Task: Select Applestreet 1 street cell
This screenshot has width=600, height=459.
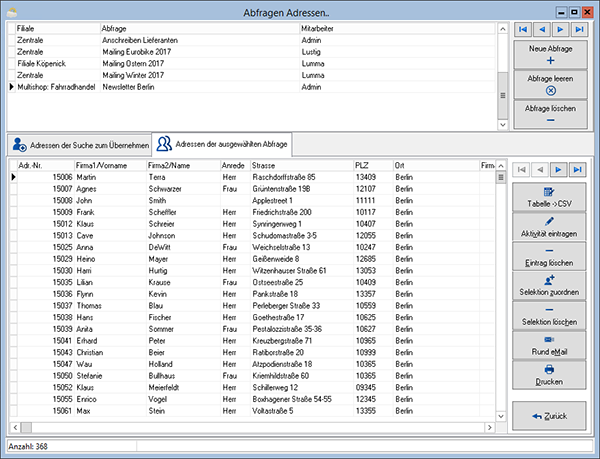Action: click(x=302, y=200)
